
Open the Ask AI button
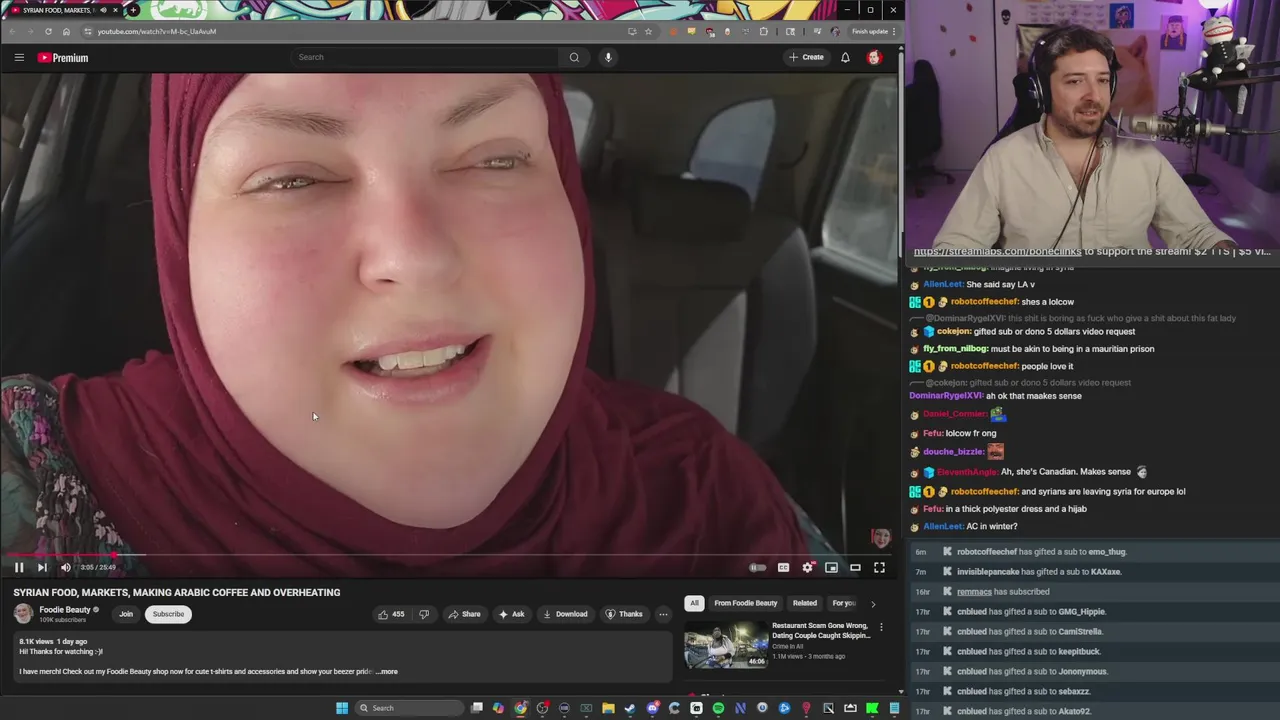(x=511, y=614)
